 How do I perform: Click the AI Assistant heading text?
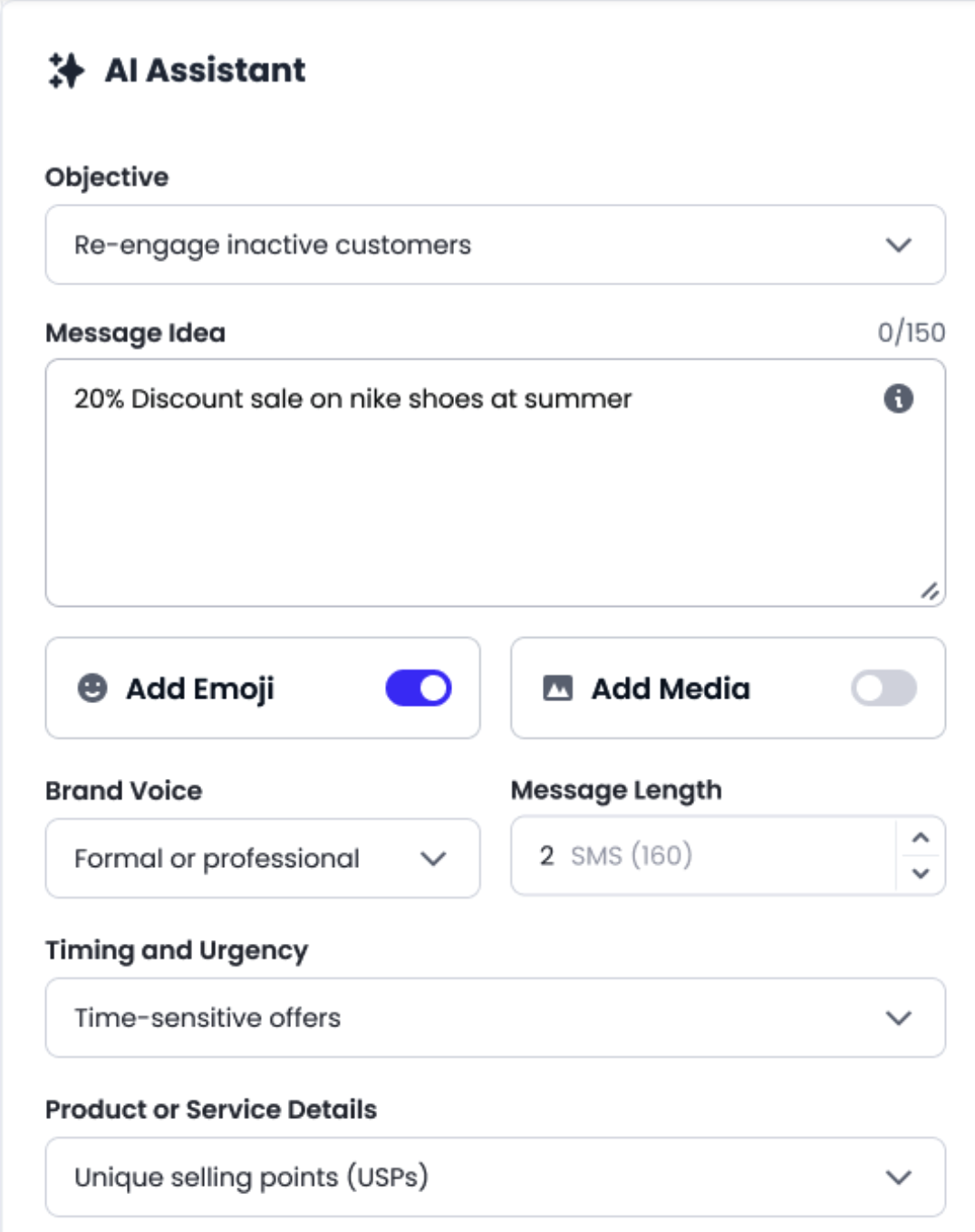pyautogui.click(x=206, y=71)
